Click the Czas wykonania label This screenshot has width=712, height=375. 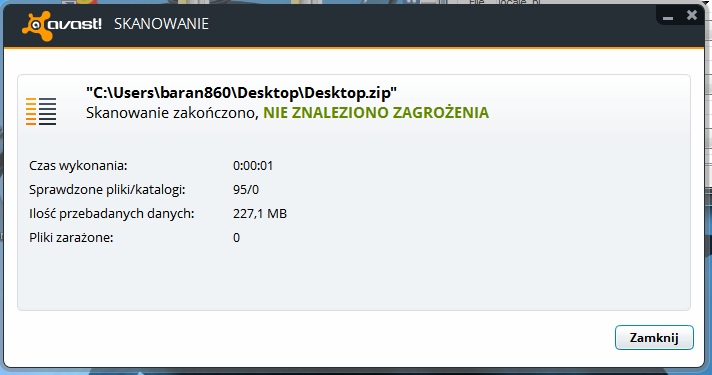78,166
